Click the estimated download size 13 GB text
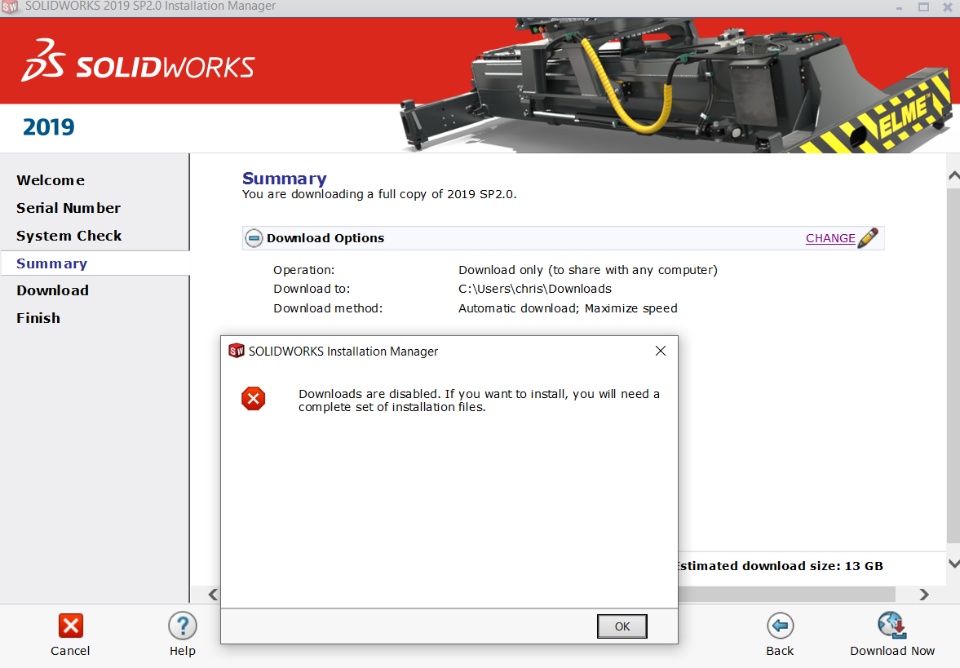The image size is (960, 668). [781, 566]
